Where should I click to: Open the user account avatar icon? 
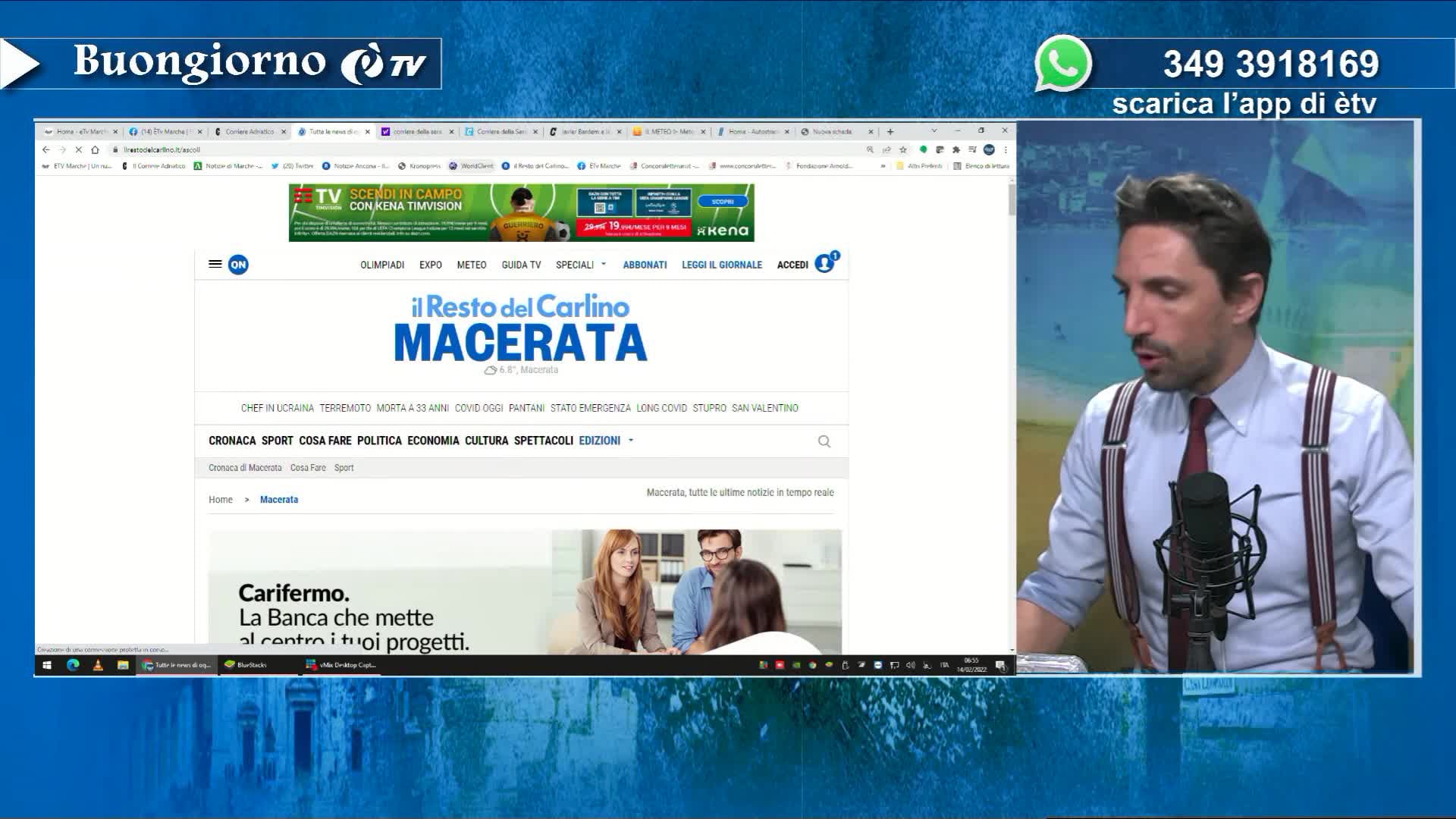(824, 264)
